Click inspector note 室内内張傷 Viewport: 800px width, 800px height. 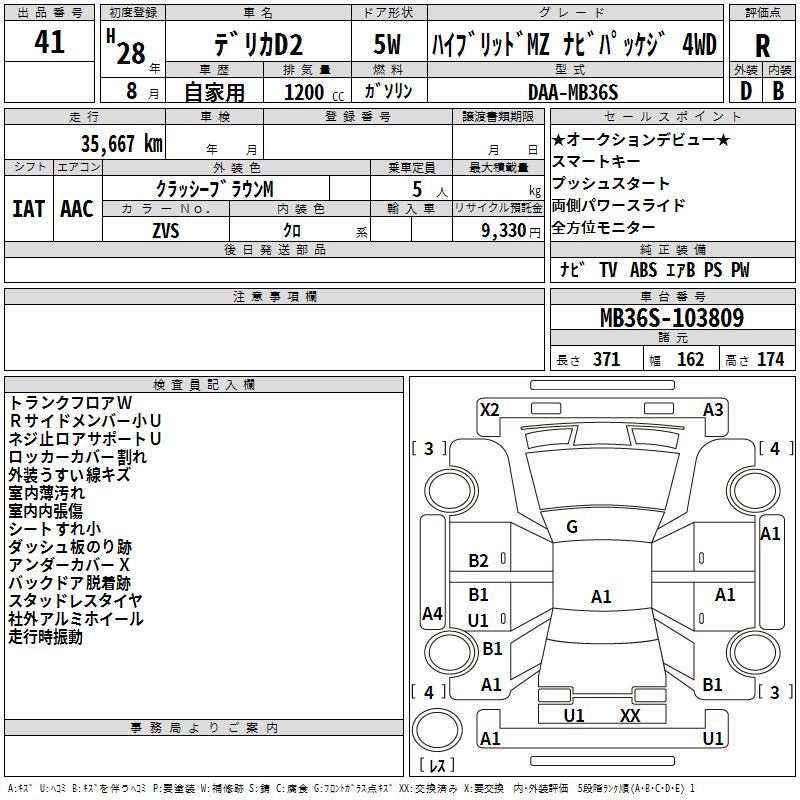tap(45, 511)
